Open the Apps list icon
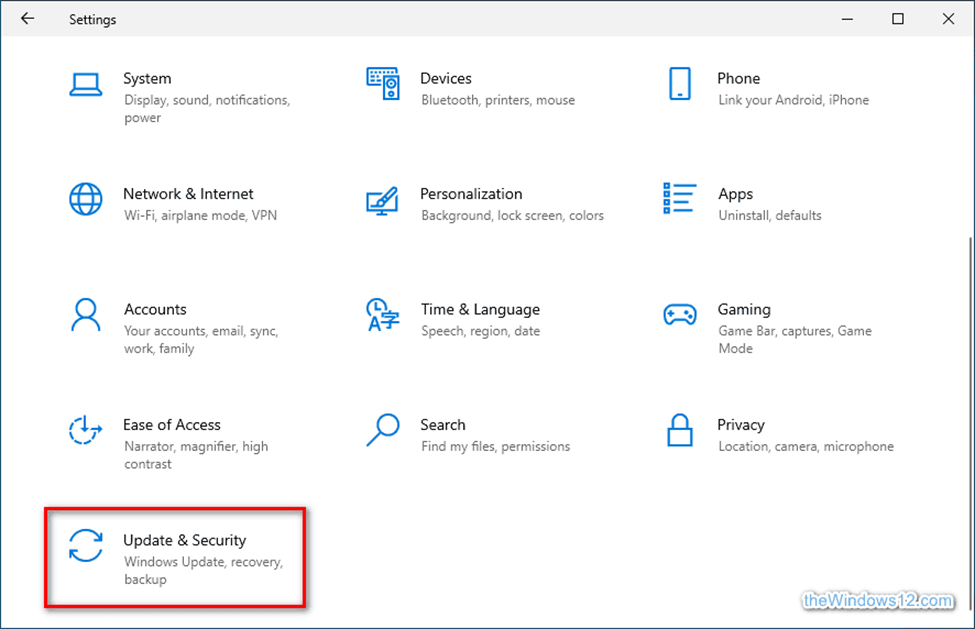The height and width of the screenshot is (629, 975). point(680,198)
